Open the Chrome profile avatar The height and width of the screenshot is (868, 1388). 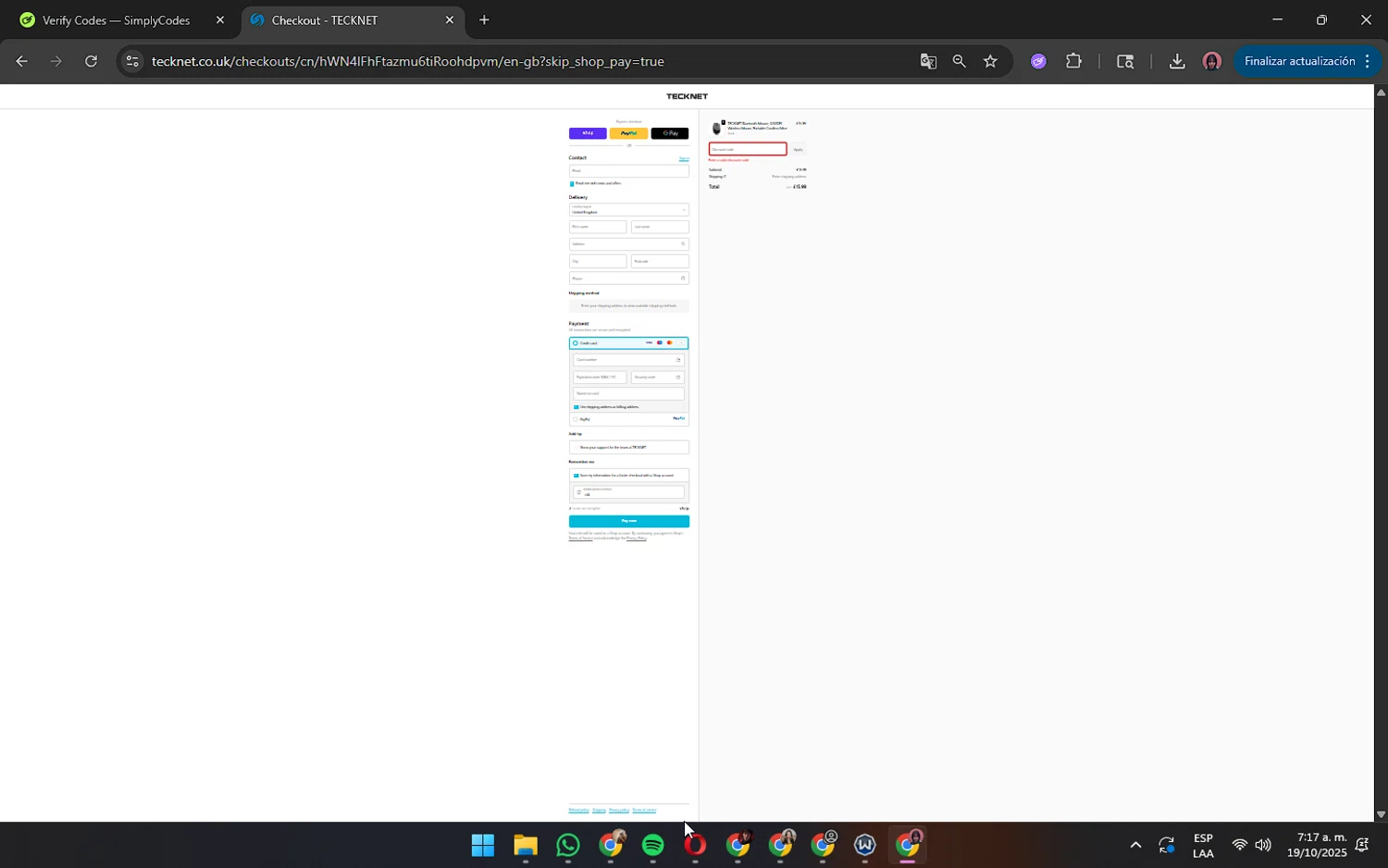pyautogui.click(x=1211, y=61)
